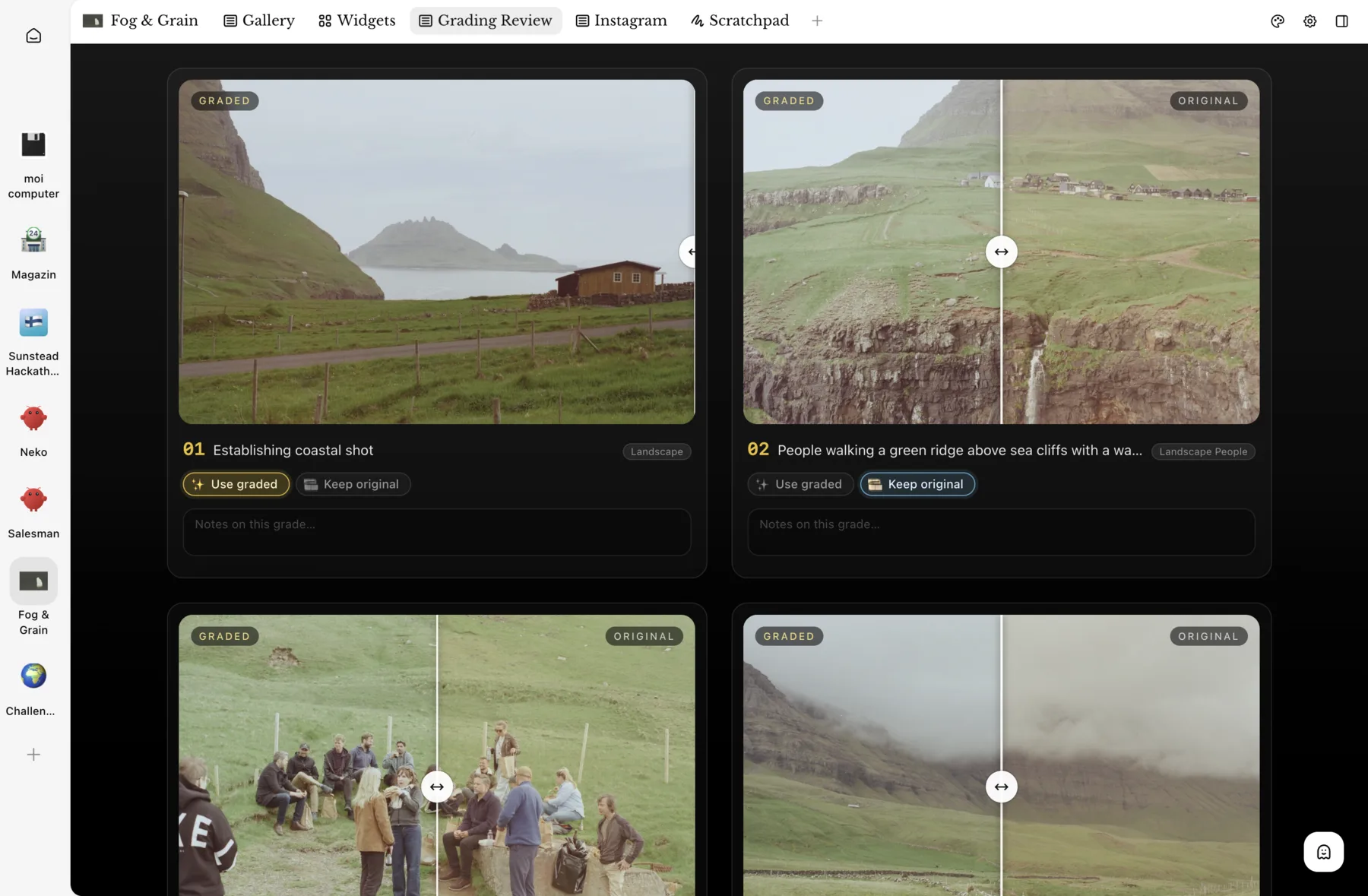Go to the home icon in sidebar

coord(33,36)
